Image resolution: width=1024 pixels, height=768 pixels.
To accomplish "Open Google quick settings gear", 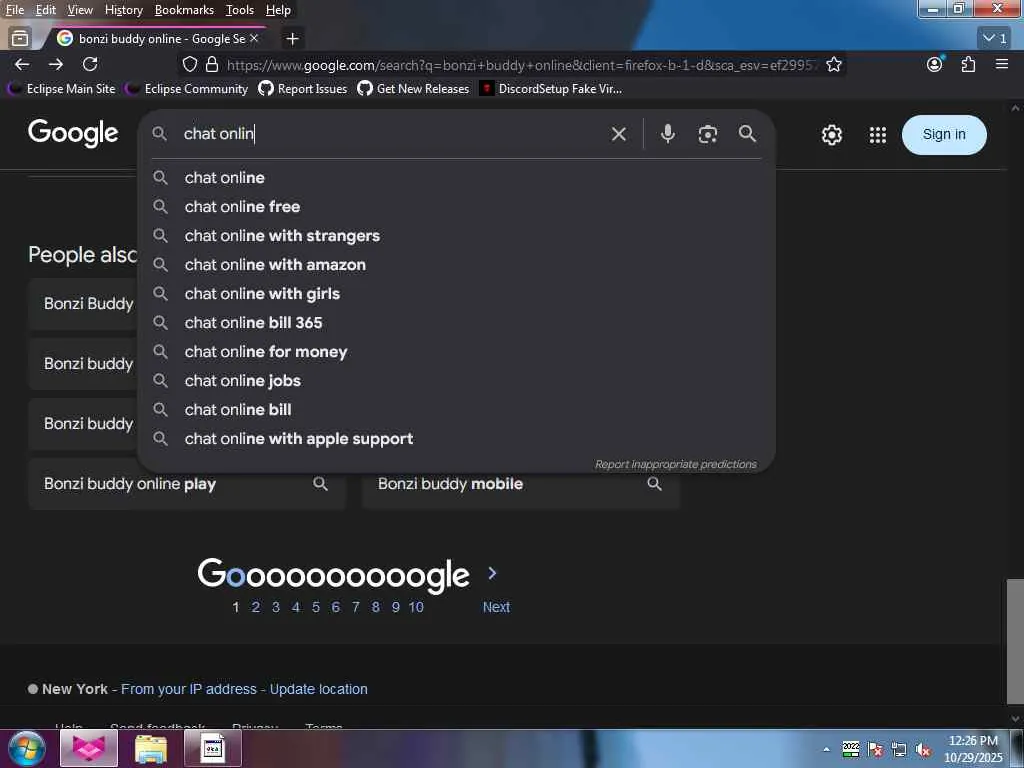I will point(831,135).
